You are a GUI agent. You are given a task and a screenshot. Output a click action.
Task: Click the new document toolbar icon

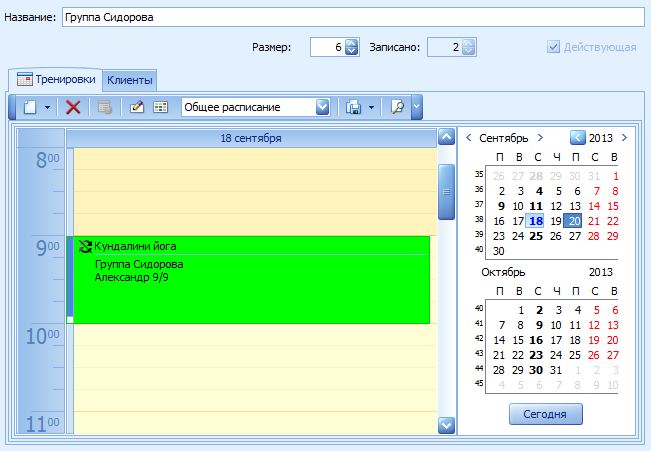tap(30, 107)
